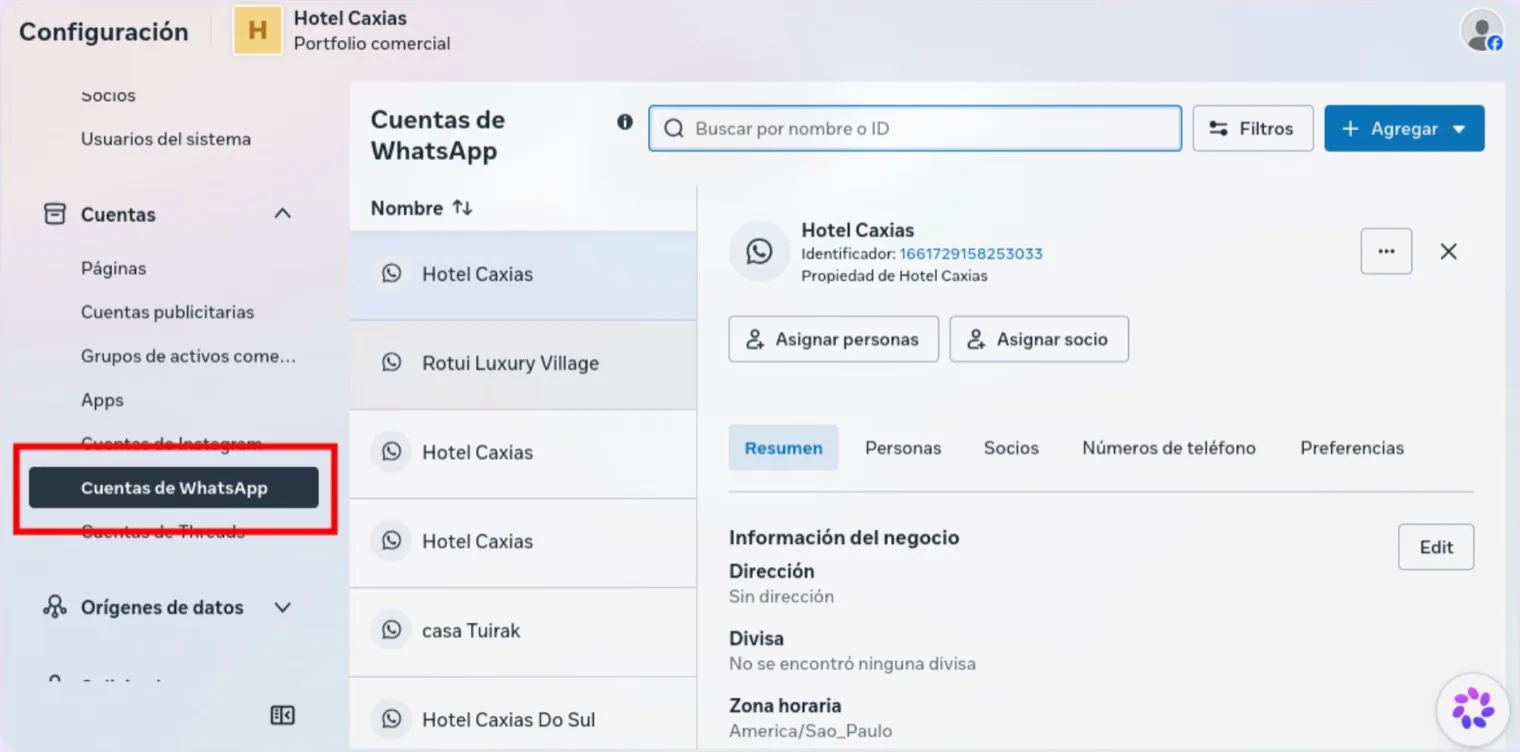Open Grupos de activos come... in the sidebar
This screenshot has width=1520, height=752.
(189, 356)
